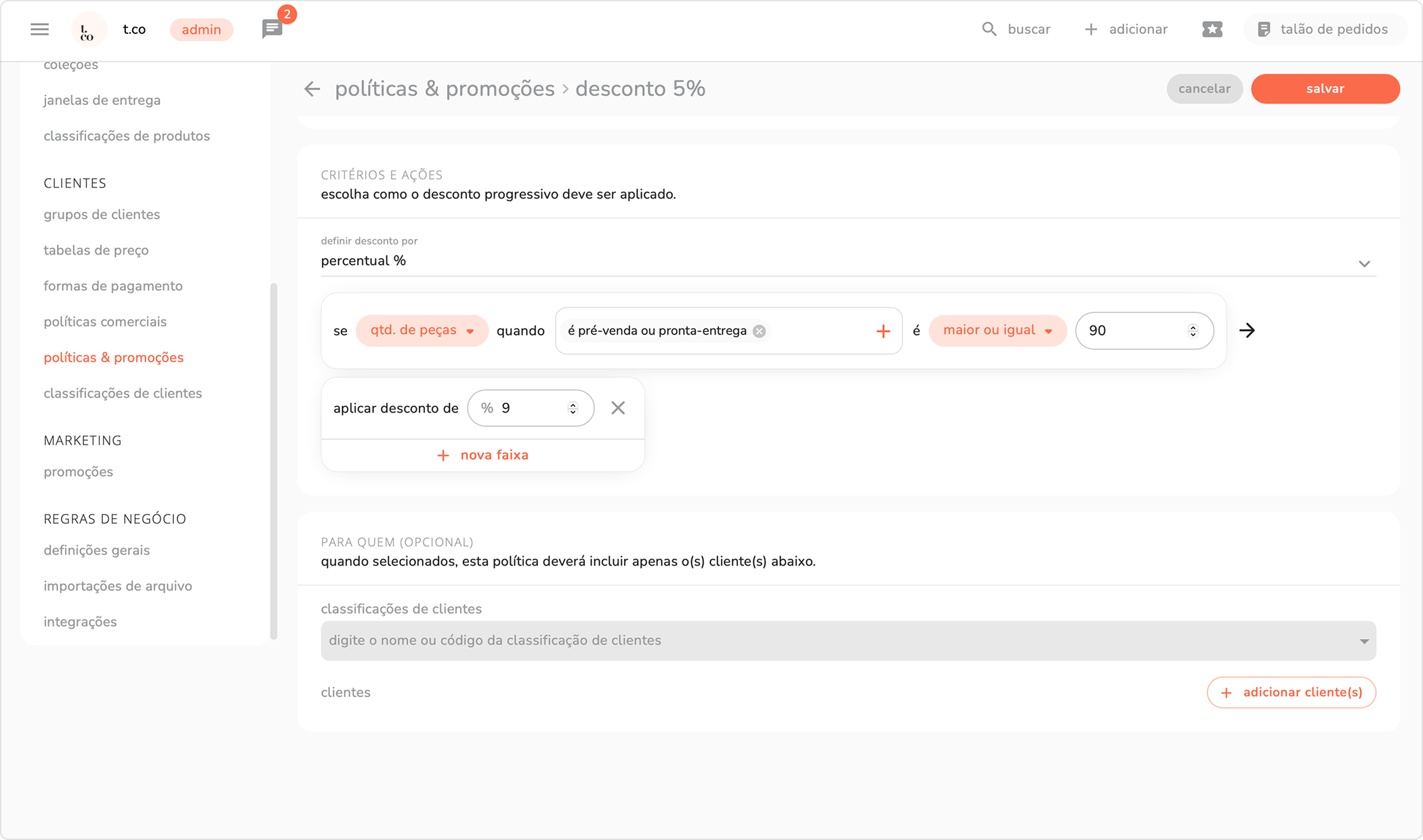1423x840 pixels.
Task: Remove the pré-venda ou pronta-entrega chip
Action: [760, 331]
